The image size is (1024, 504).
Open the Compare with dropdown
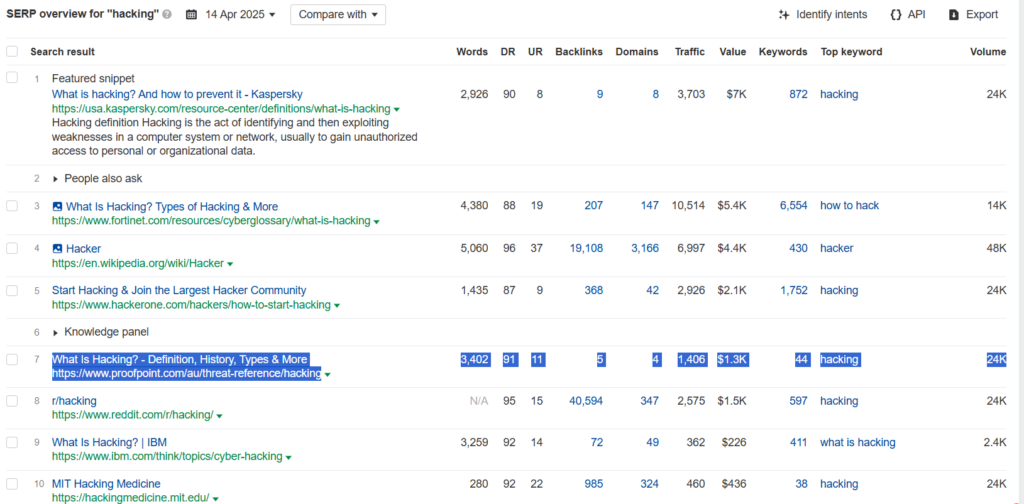point(338,14)
